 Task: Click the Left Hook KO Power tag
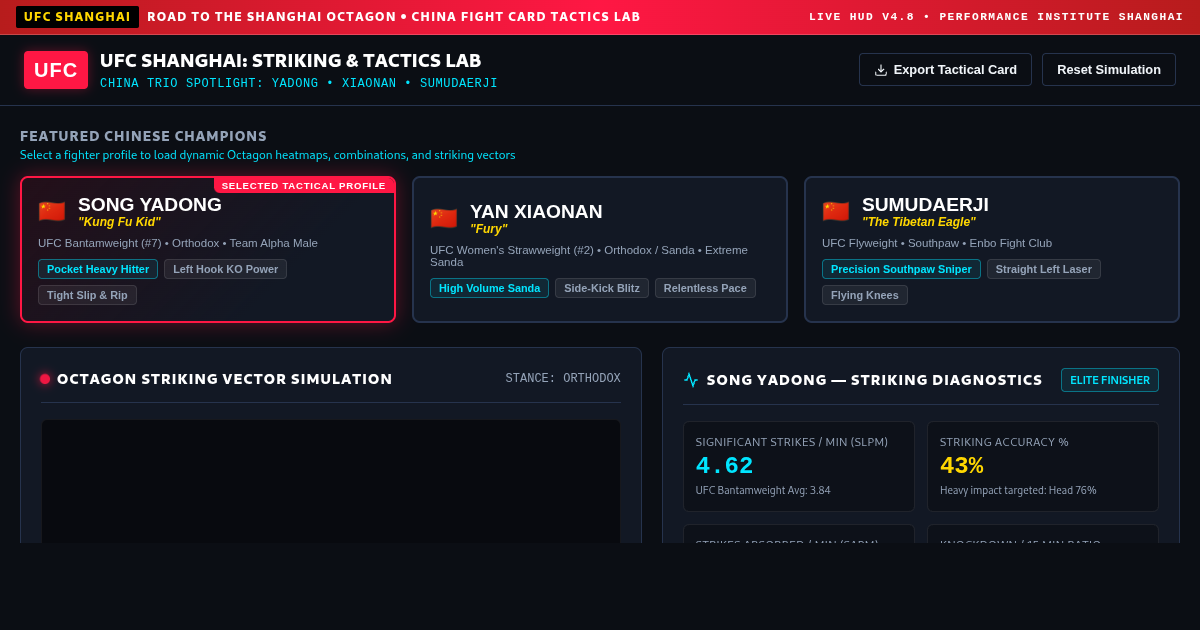click(225, 269)
